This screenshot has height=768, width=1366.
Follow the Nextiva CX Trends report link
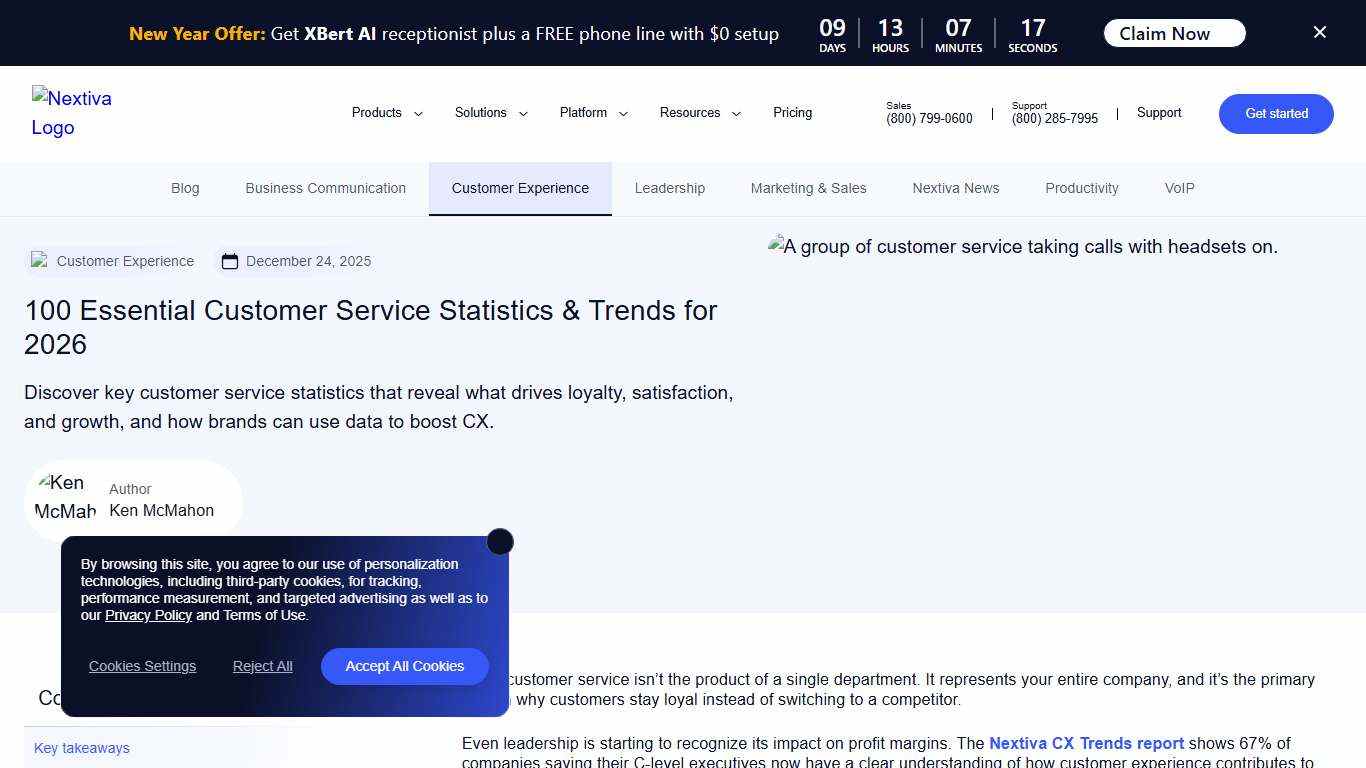pos(1086,743)
